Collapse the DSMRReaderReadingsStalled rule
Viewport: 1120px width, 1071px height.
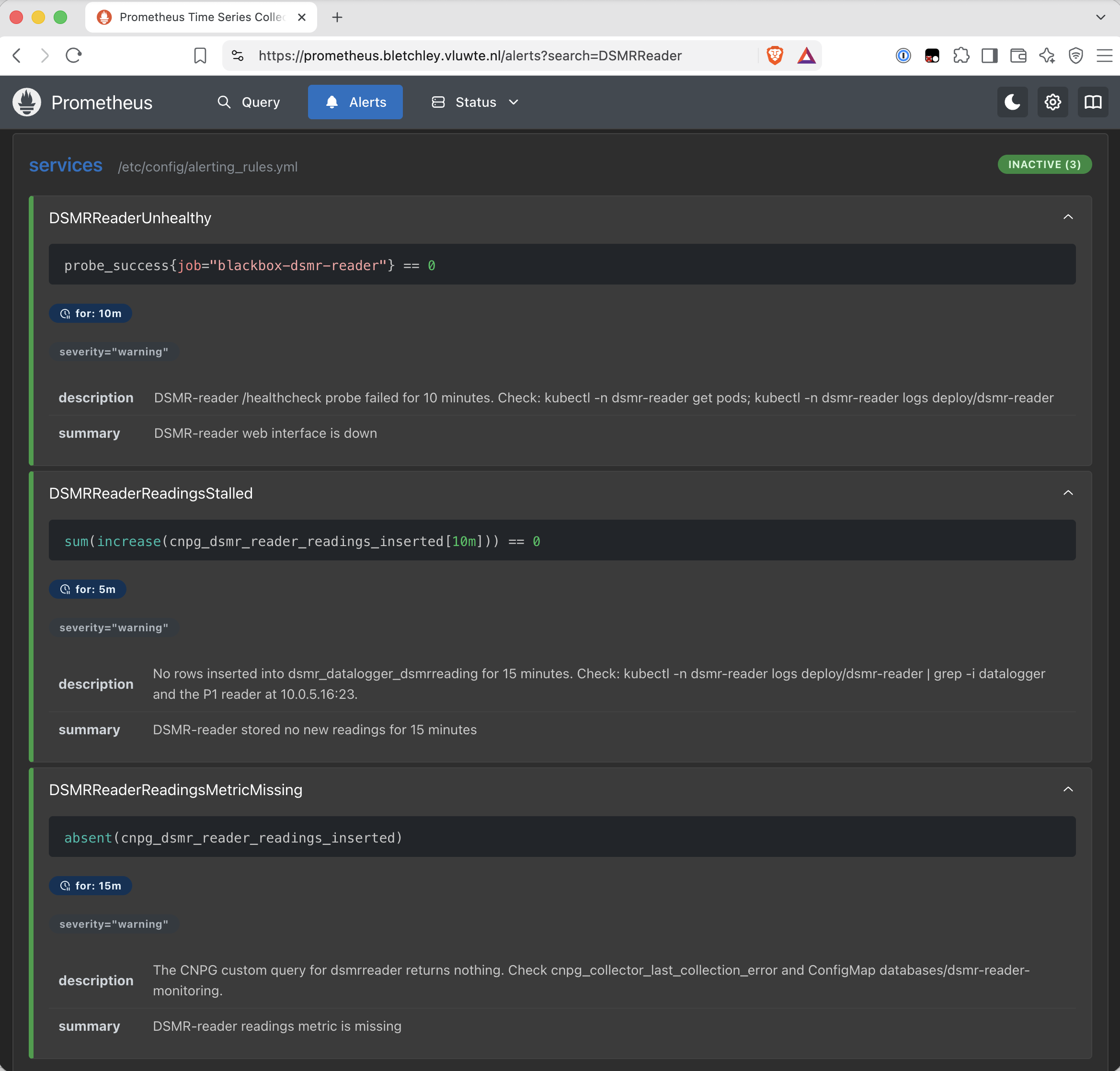tap(1068, 493)
